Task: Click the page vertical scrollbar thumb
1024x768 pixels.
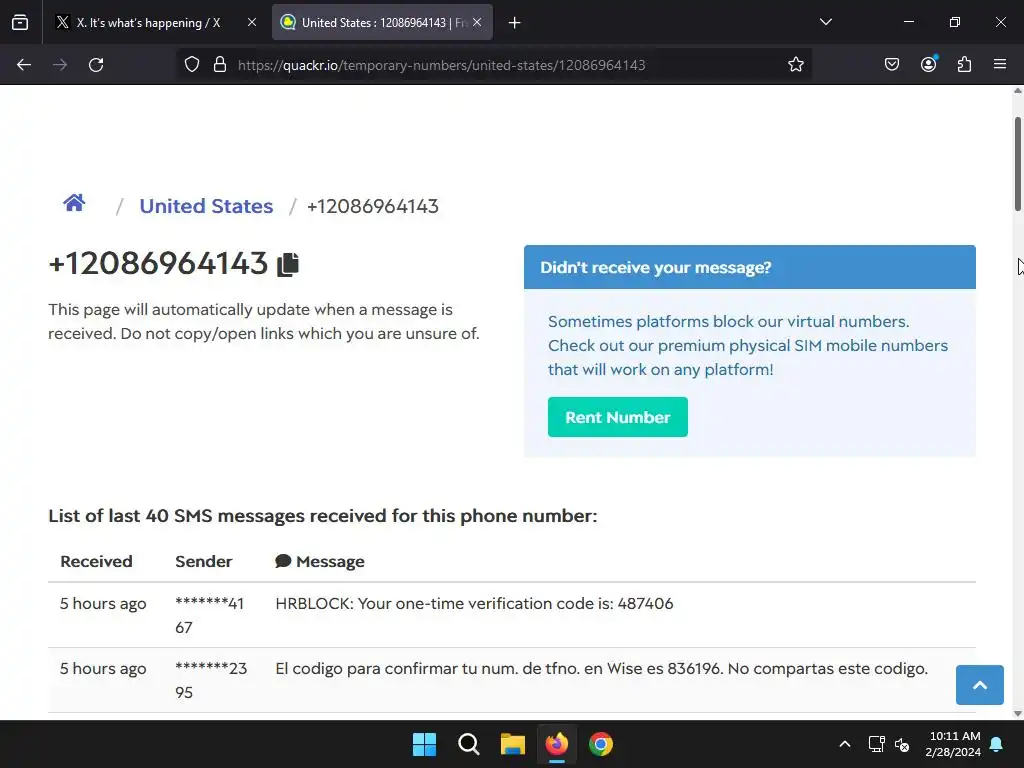Action: click(1018, 164)
